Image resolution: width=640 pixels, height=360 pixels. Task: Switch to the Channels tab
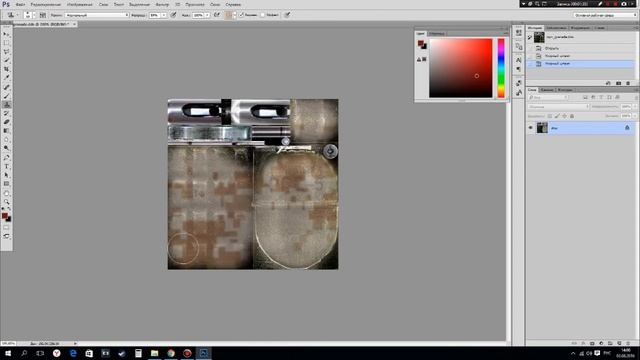tap(547, 90)
